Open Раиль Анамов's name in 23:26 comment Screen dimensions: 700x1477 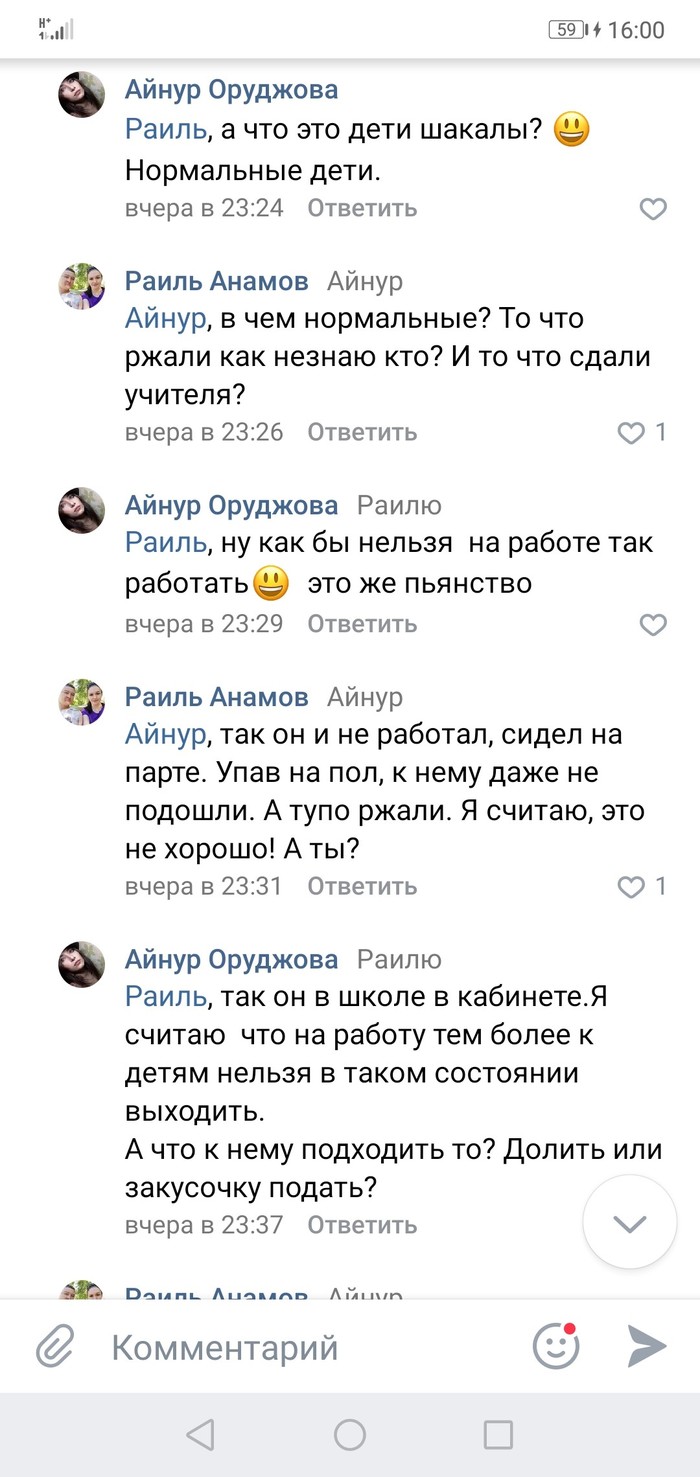pos(216,281)
